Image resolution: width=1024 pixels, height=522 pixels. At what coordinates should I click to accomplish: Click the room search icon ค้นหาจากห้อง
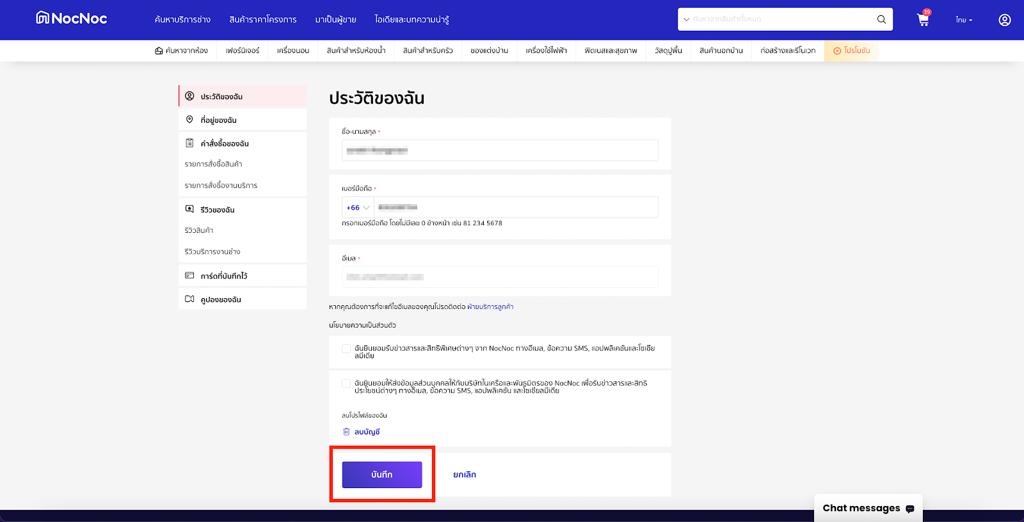point(159,50)
